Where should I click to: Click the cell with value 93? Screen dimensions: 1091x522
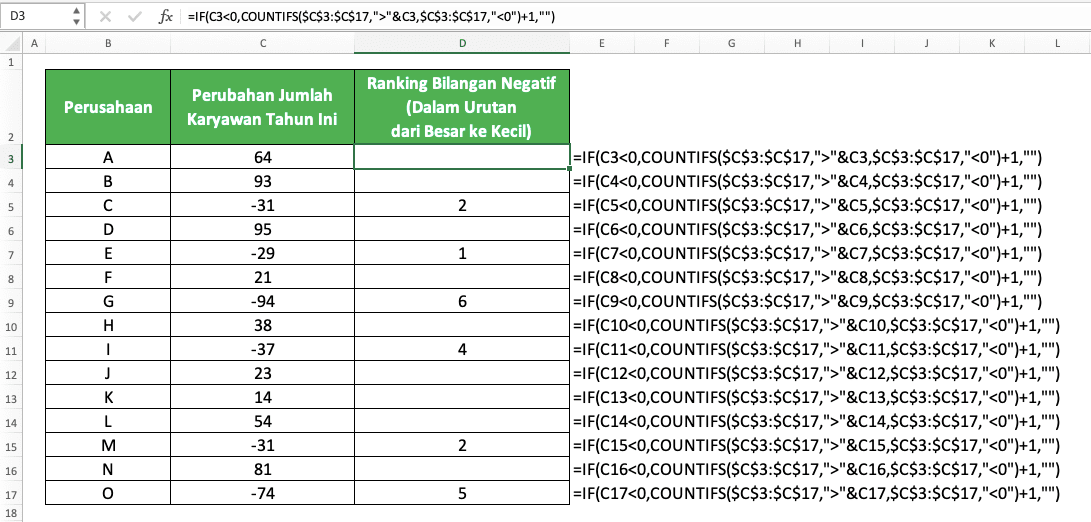(x=262, y=182)
